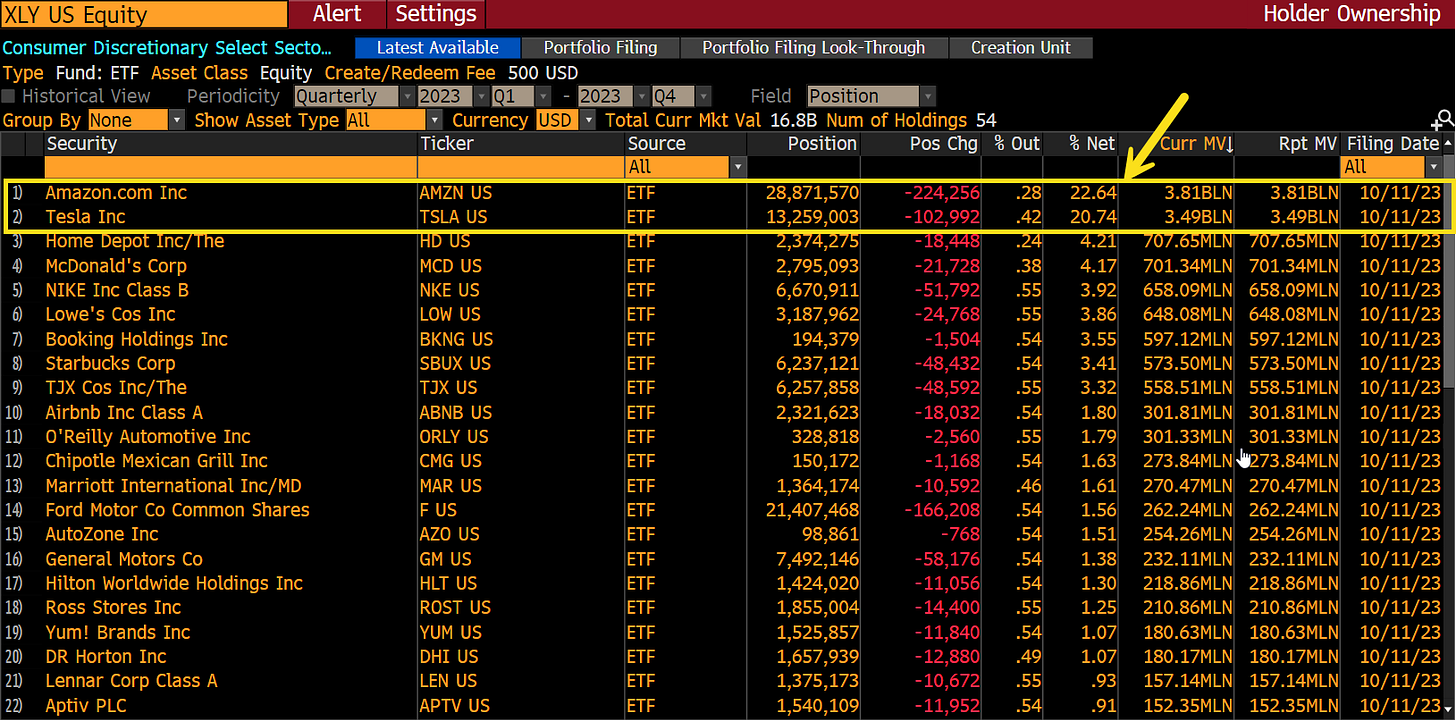Image resolution: width=1456 pixels, height=720 pixels.
Task: Select Lowe's Cos Inc
Action: 110,314
